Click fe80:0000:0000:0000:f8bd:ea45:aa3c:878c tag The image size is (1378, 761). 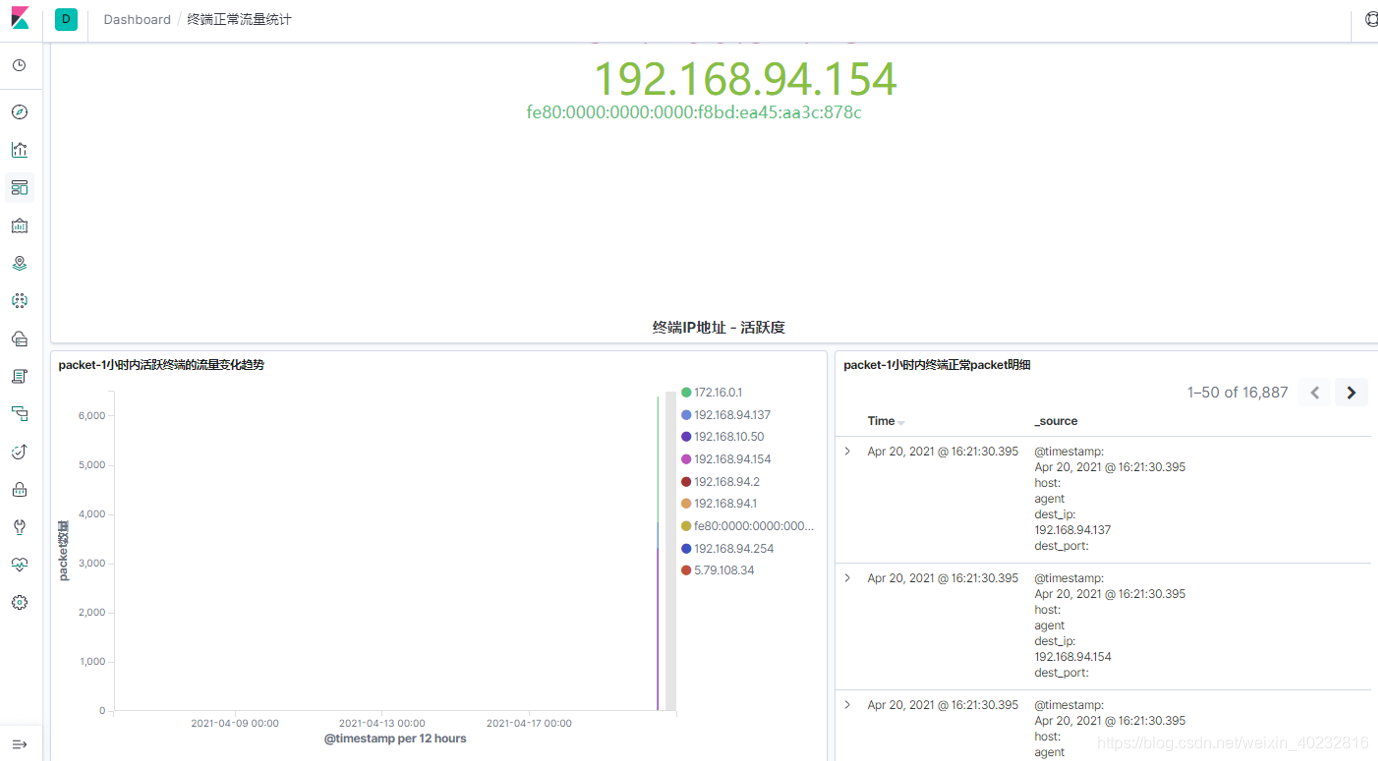pyautogui.click(x=694, y=112)
